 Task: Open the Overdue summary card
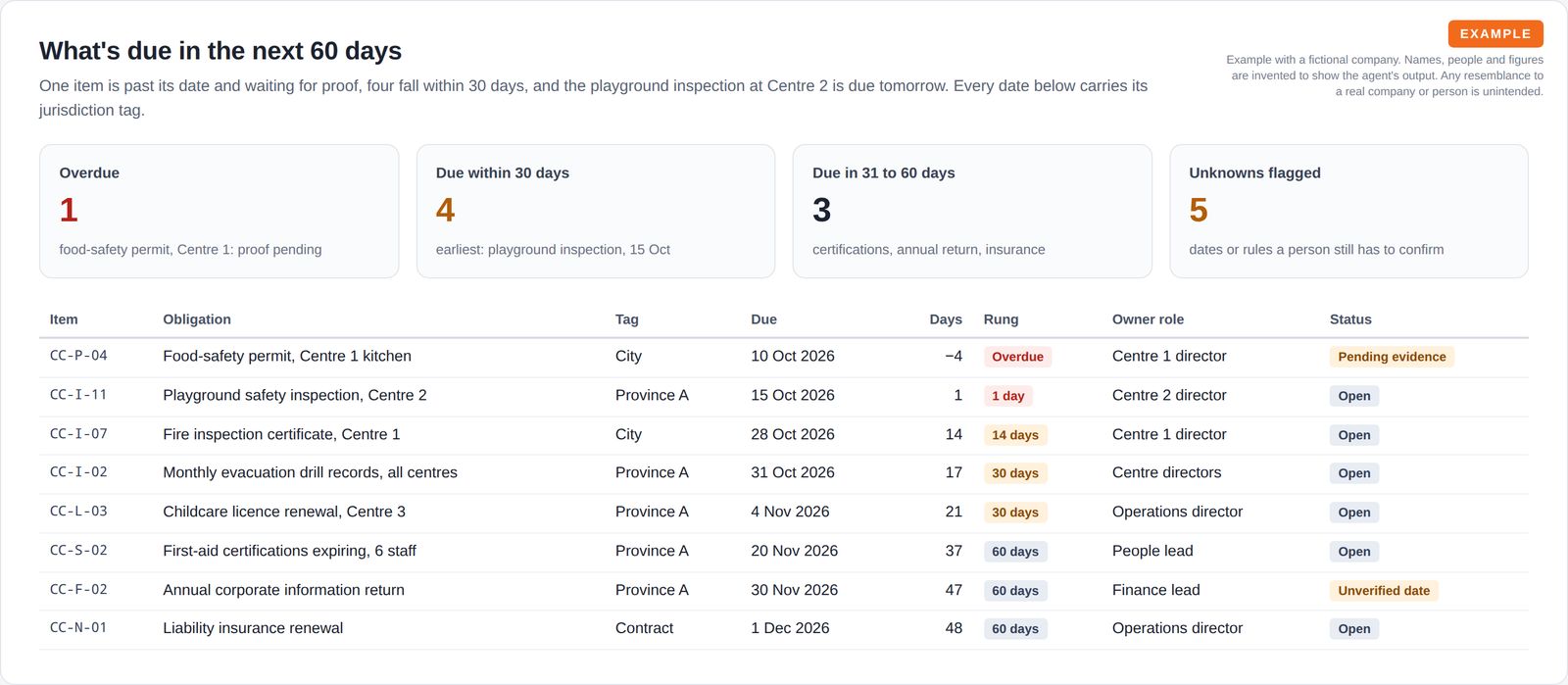point(219,211)
